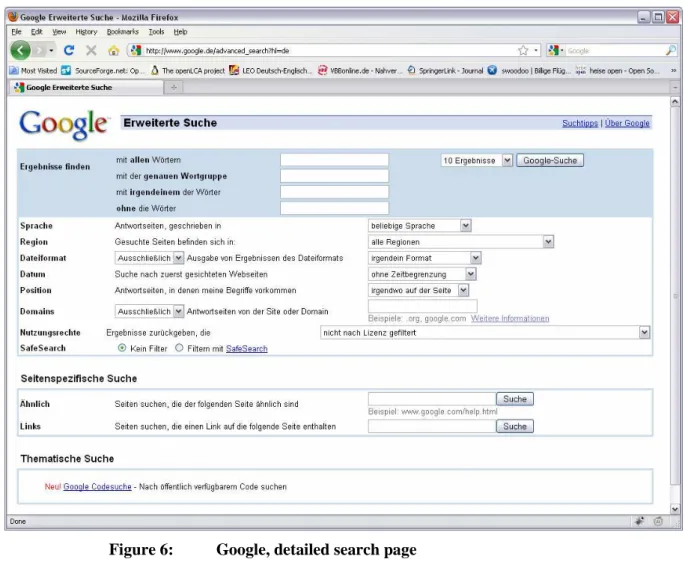The height and width of the screenshot is (568, 685).
Task: Open the View menu
Action: [x=59, y=31]
